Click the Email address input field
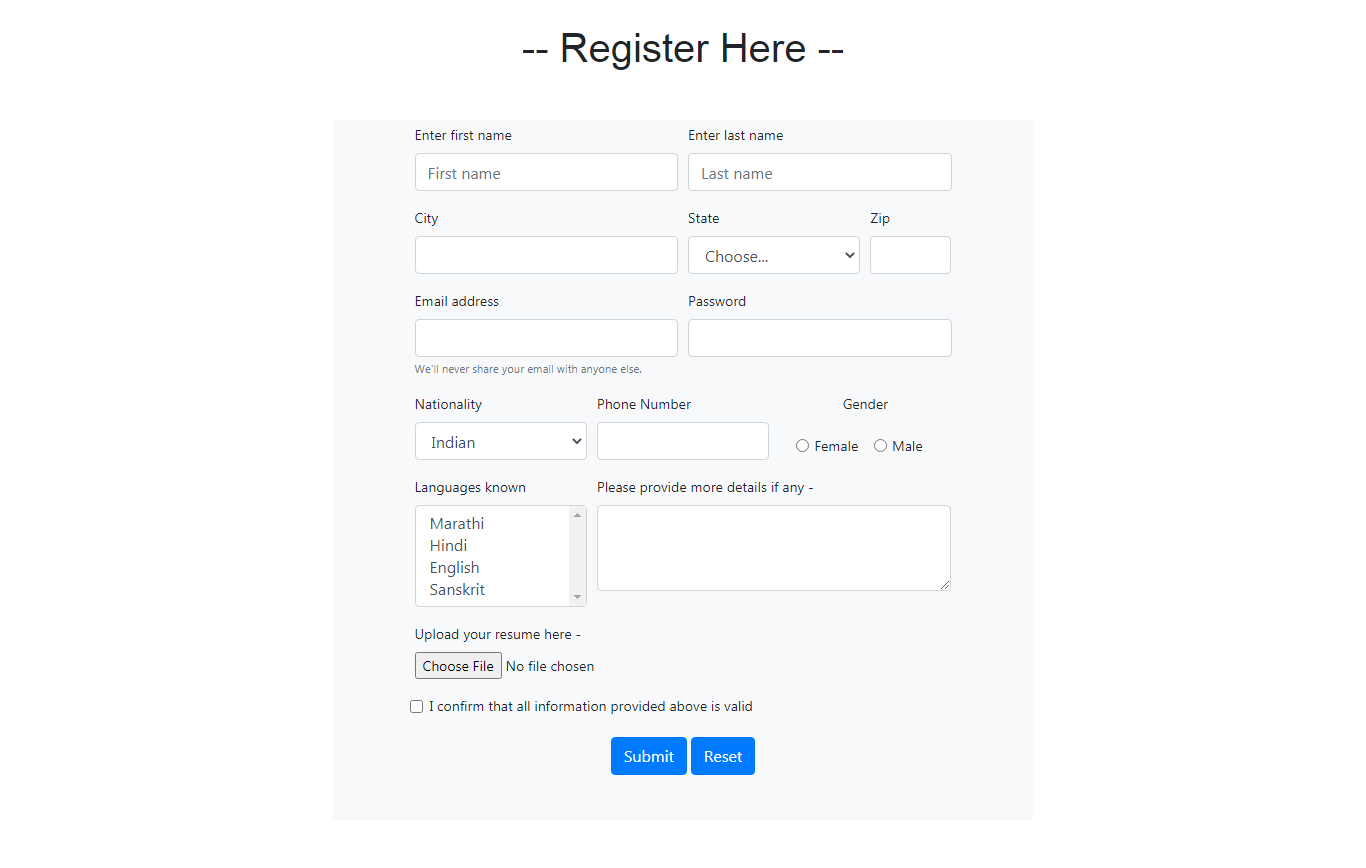This screenshot has width=1366, height=868. click(546, 338)
